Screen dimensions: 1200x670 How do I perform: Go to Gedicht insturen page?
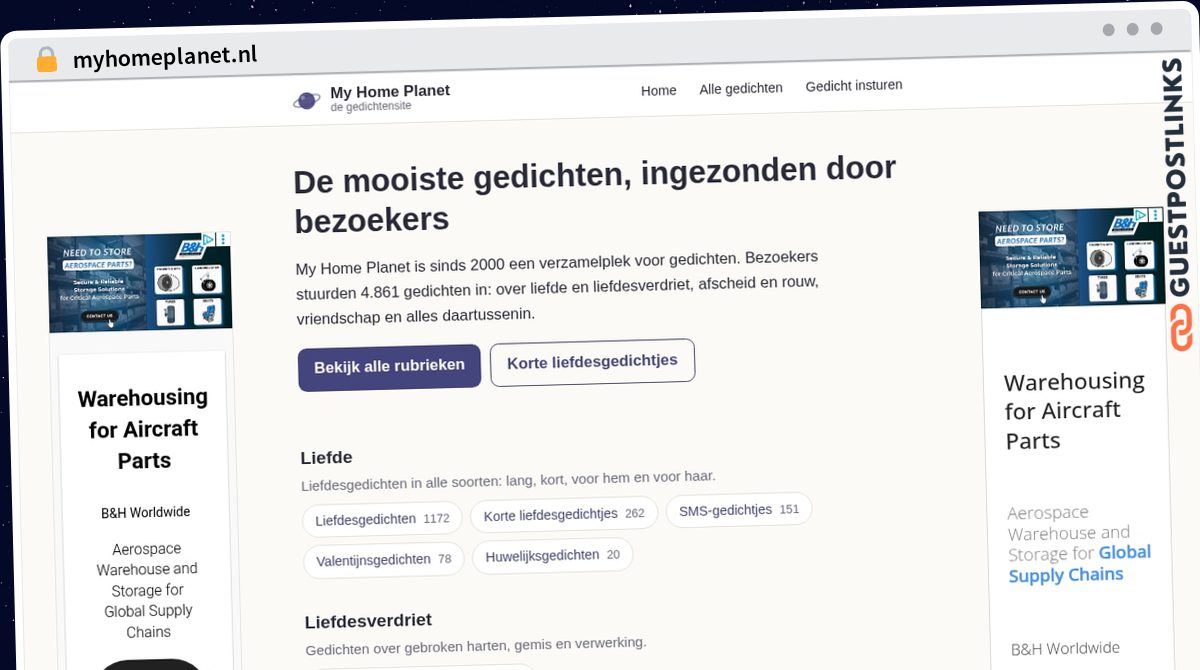854,86
